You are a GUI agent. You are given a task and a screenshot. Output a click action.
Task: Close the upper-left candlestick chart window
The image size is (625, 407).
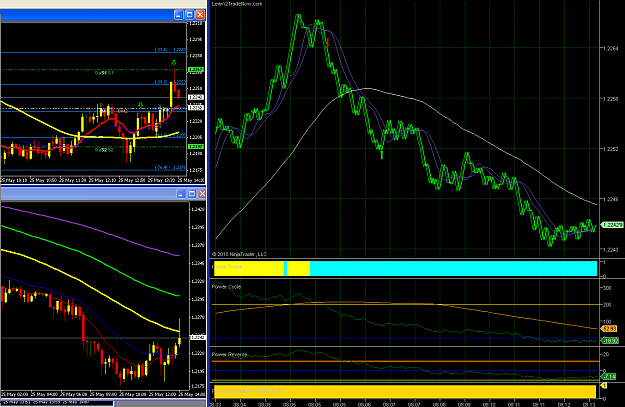click(200, 15)
